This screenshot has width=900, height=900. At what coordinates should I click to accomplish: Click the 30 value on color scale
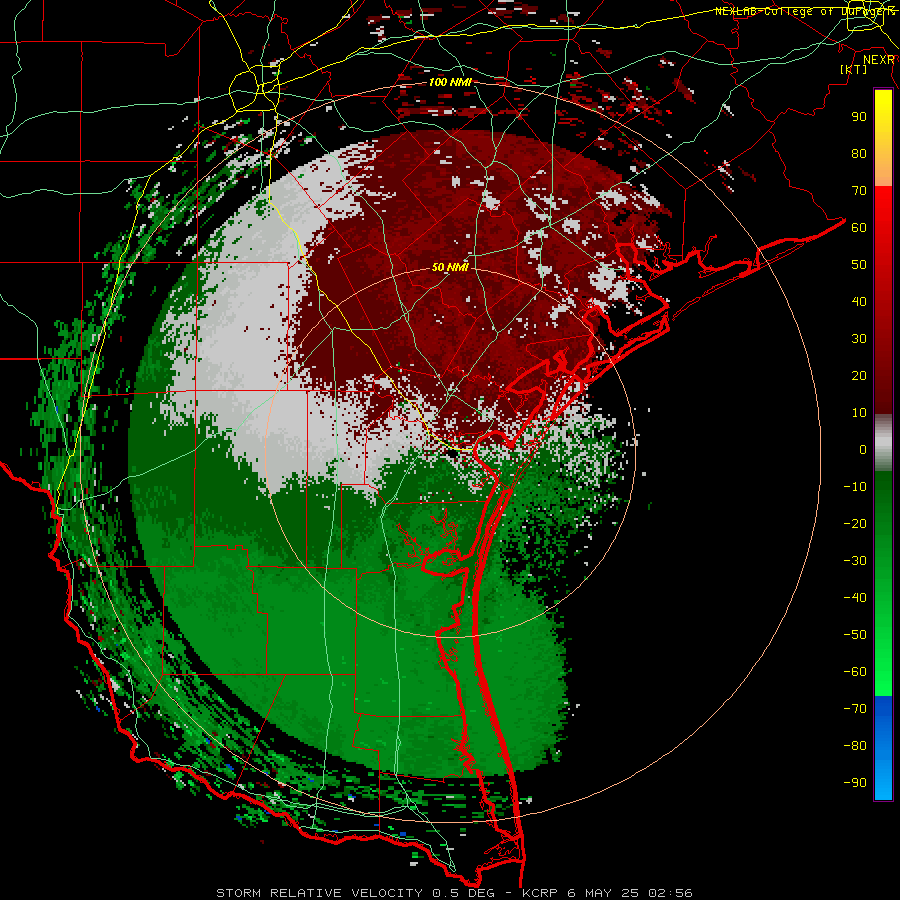pos(859,339)
